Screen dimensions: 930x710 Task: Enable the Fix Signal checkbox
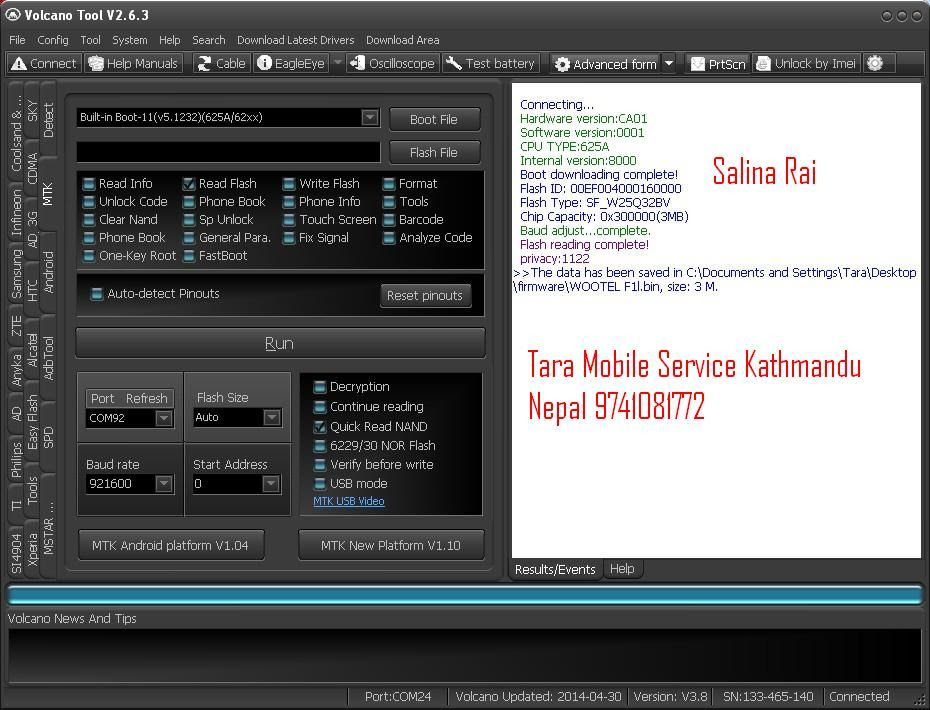pyautogui.click(x=289, y=238)
